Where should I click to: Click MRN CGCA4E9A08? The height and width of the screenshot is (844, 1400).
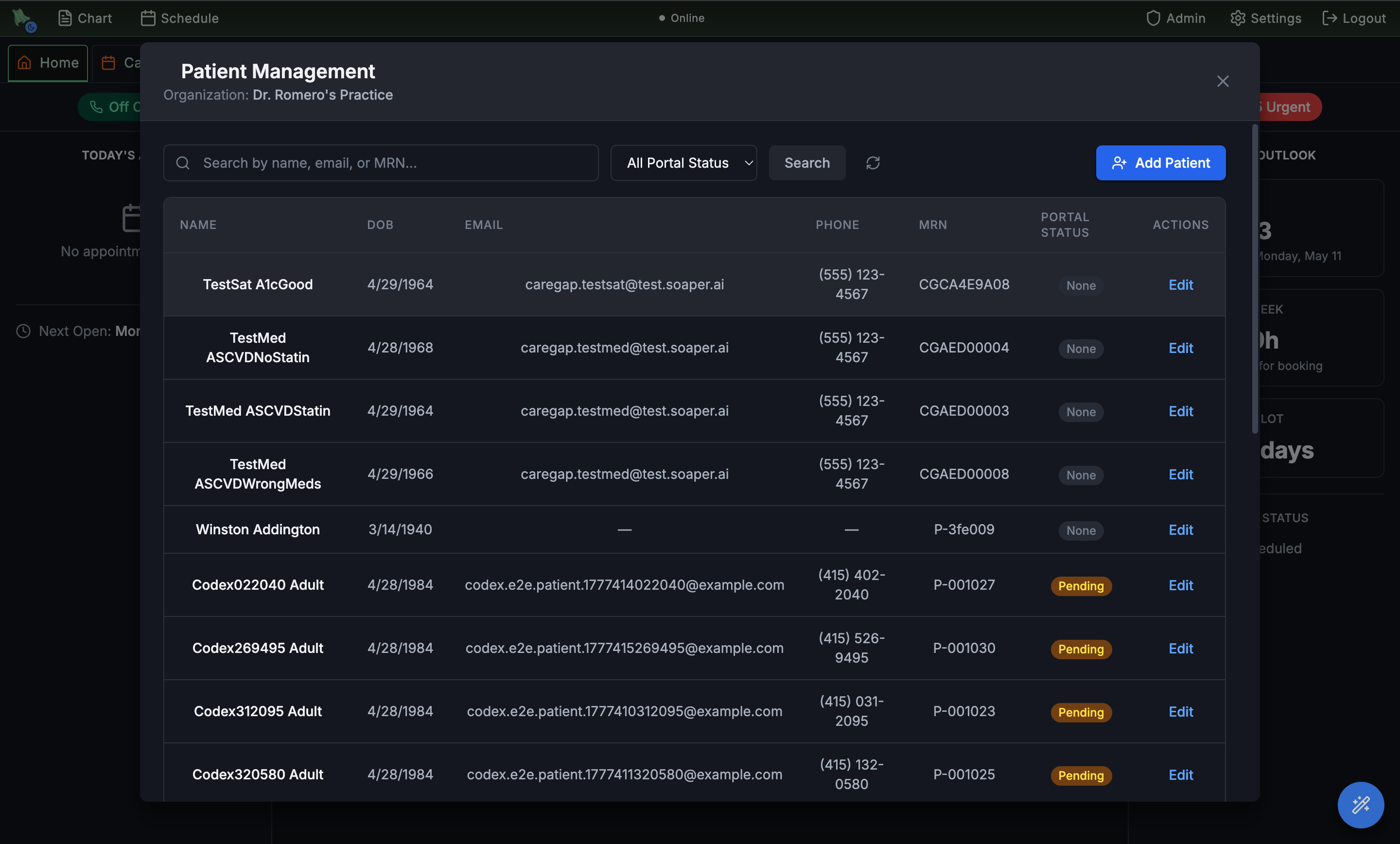[x=964, y=284]
